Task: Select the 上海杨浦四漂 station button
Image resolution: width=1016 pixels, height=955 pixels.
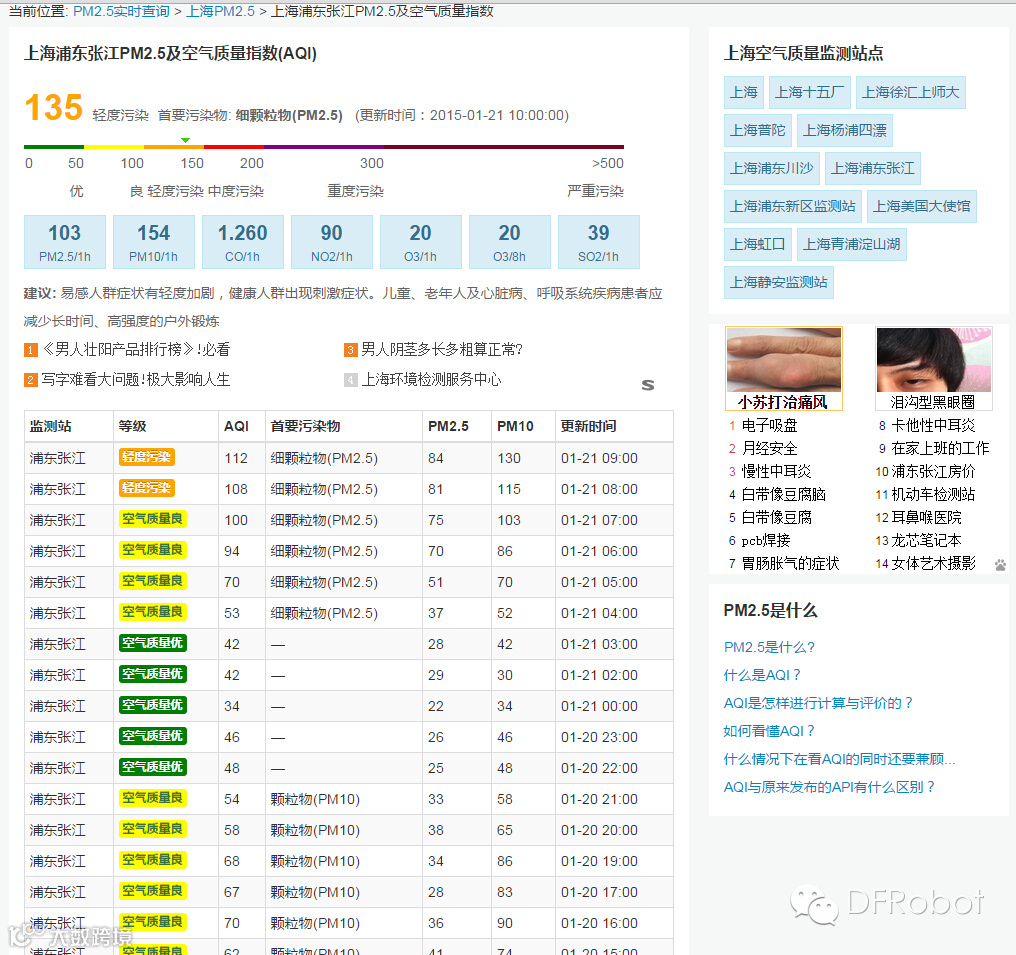Action: point(845,130)
